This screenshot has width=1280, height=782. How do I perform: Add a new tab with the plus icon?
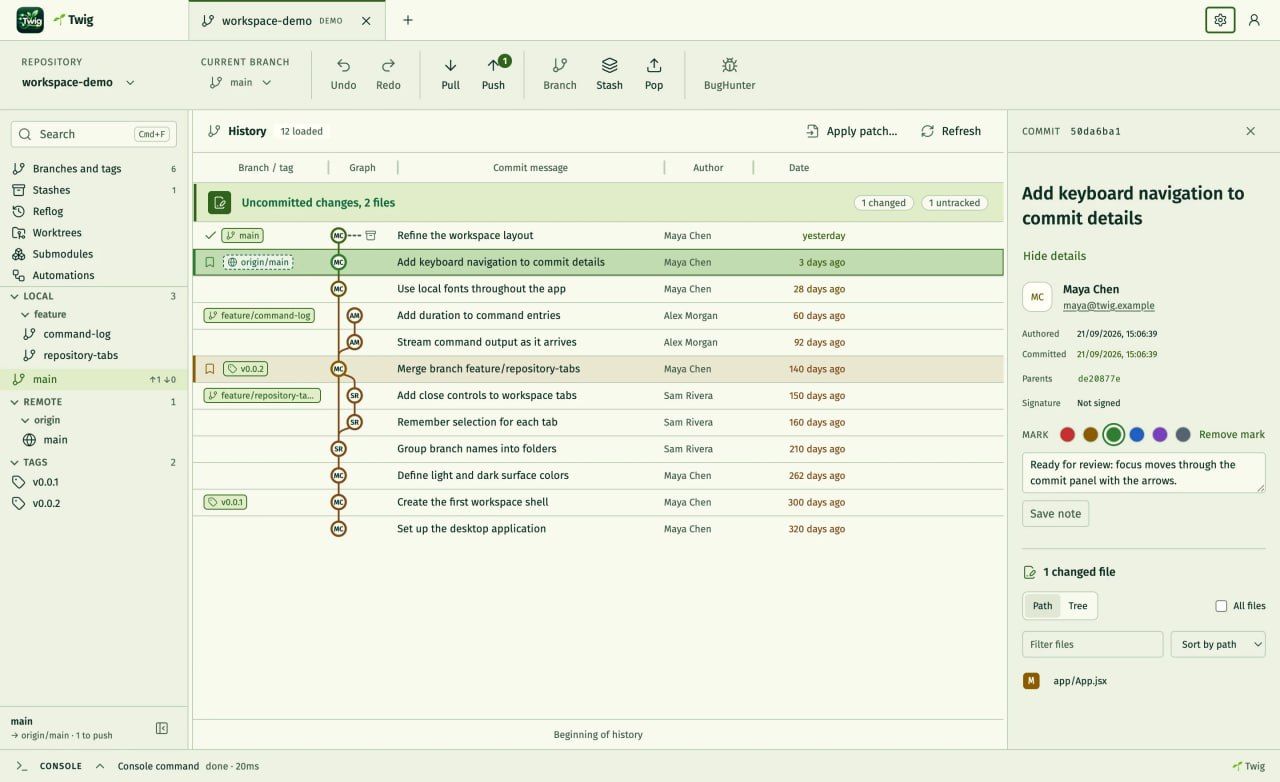tap(407, 20)
